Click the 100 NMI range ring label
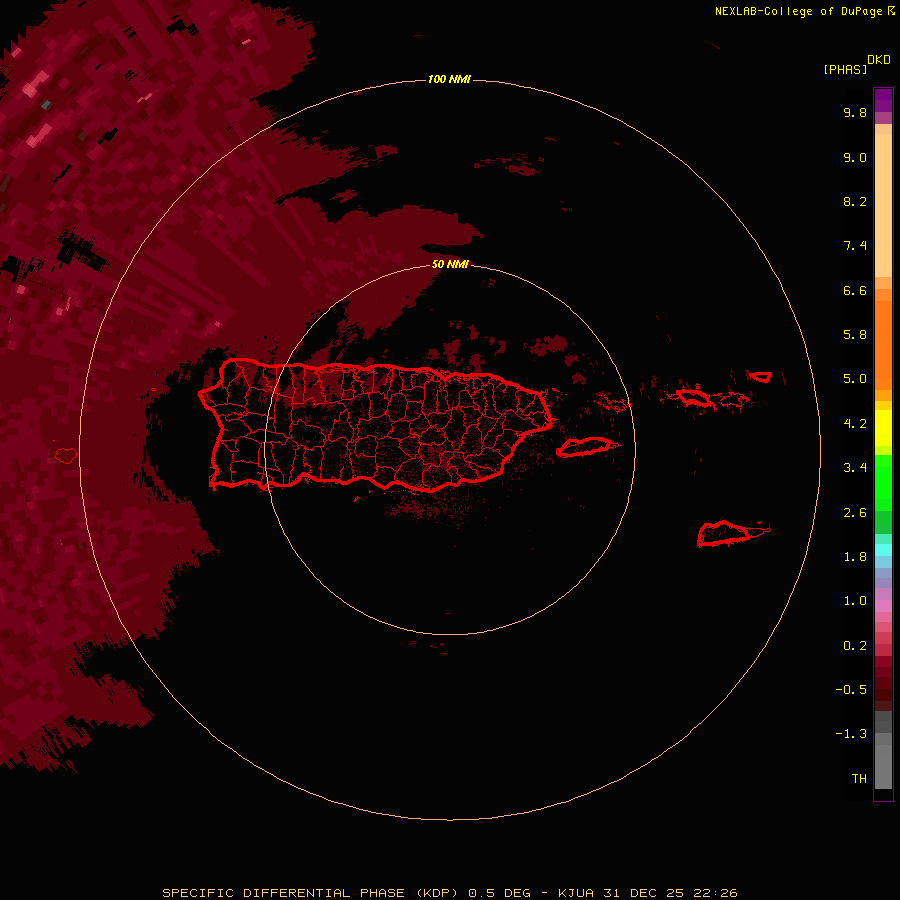 [449, 79]
